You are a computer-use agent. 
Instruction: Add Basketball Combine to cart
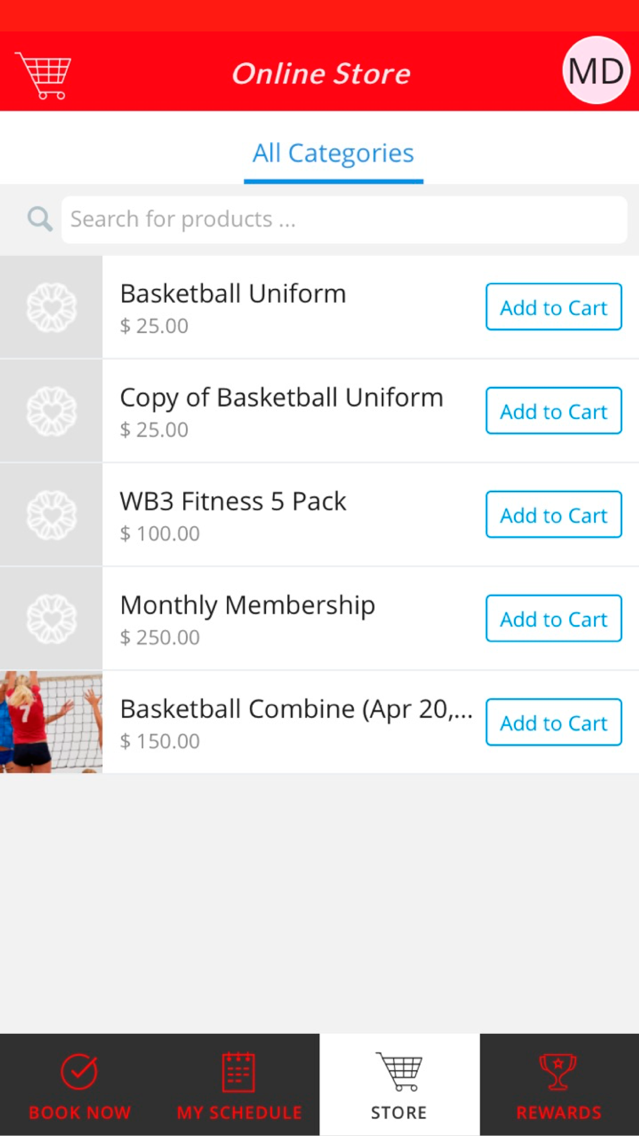[554, 722]
